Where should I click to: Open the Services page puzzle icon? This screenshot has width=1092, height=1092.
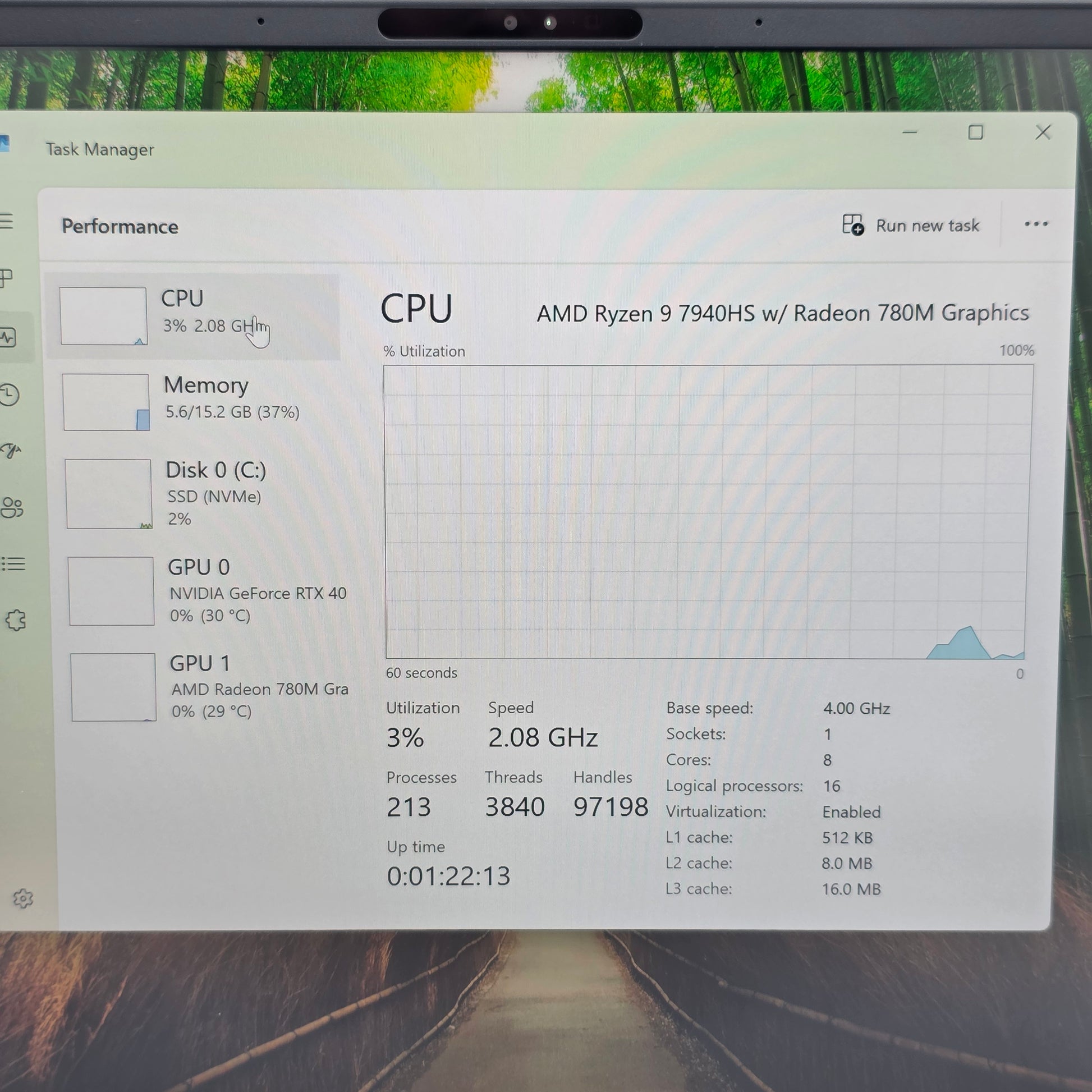click(x=16, y=620)
